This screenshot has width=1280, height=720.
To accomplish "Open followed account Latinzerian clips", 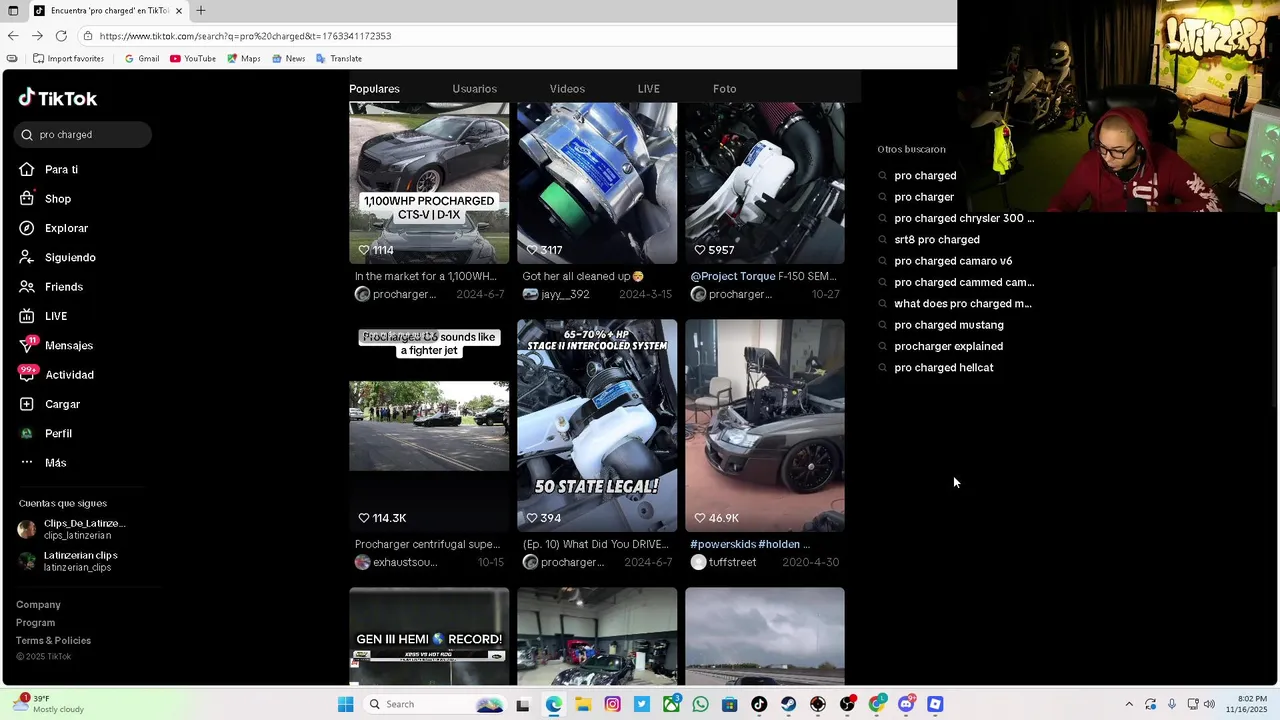I will (68, 561).
